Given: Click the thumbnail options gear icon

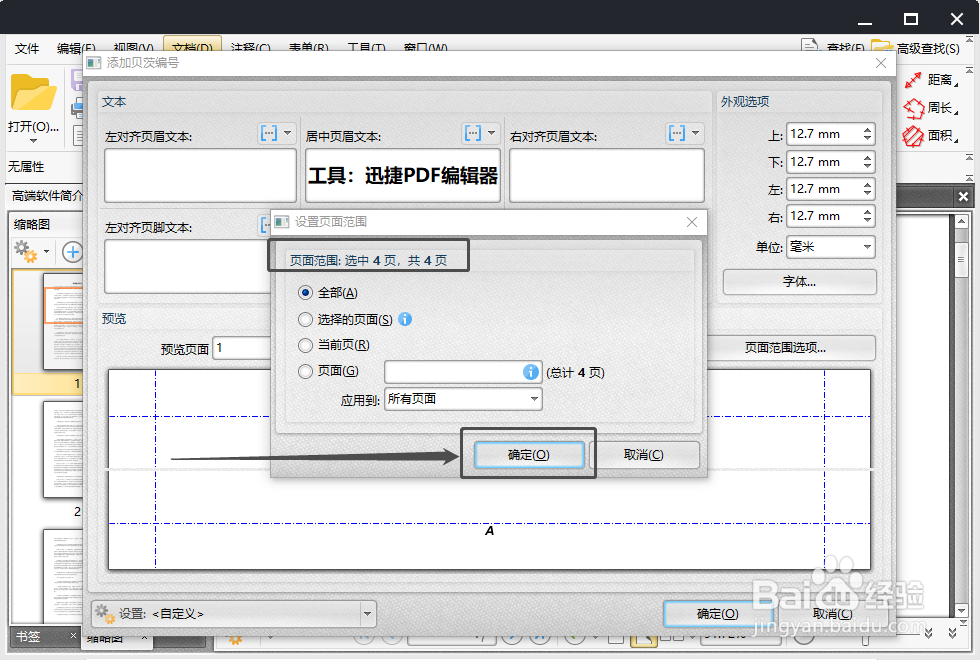Looking at the screenshot, I should 26,252.
